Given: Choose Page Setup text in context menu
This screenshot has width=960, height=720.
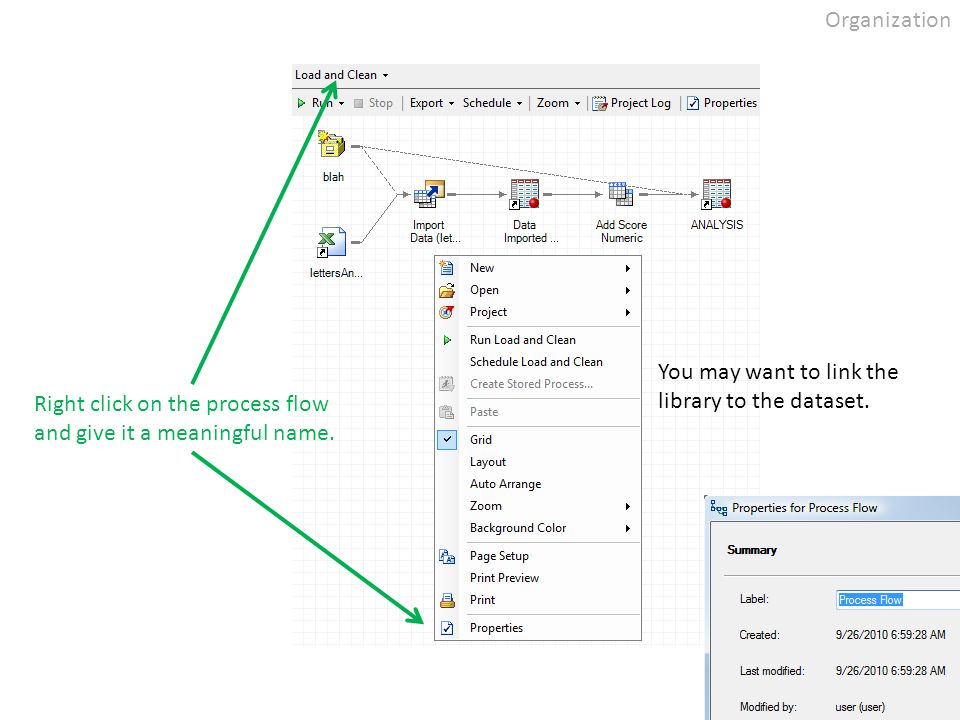Looking at the screenshot, I should (499, 556).
